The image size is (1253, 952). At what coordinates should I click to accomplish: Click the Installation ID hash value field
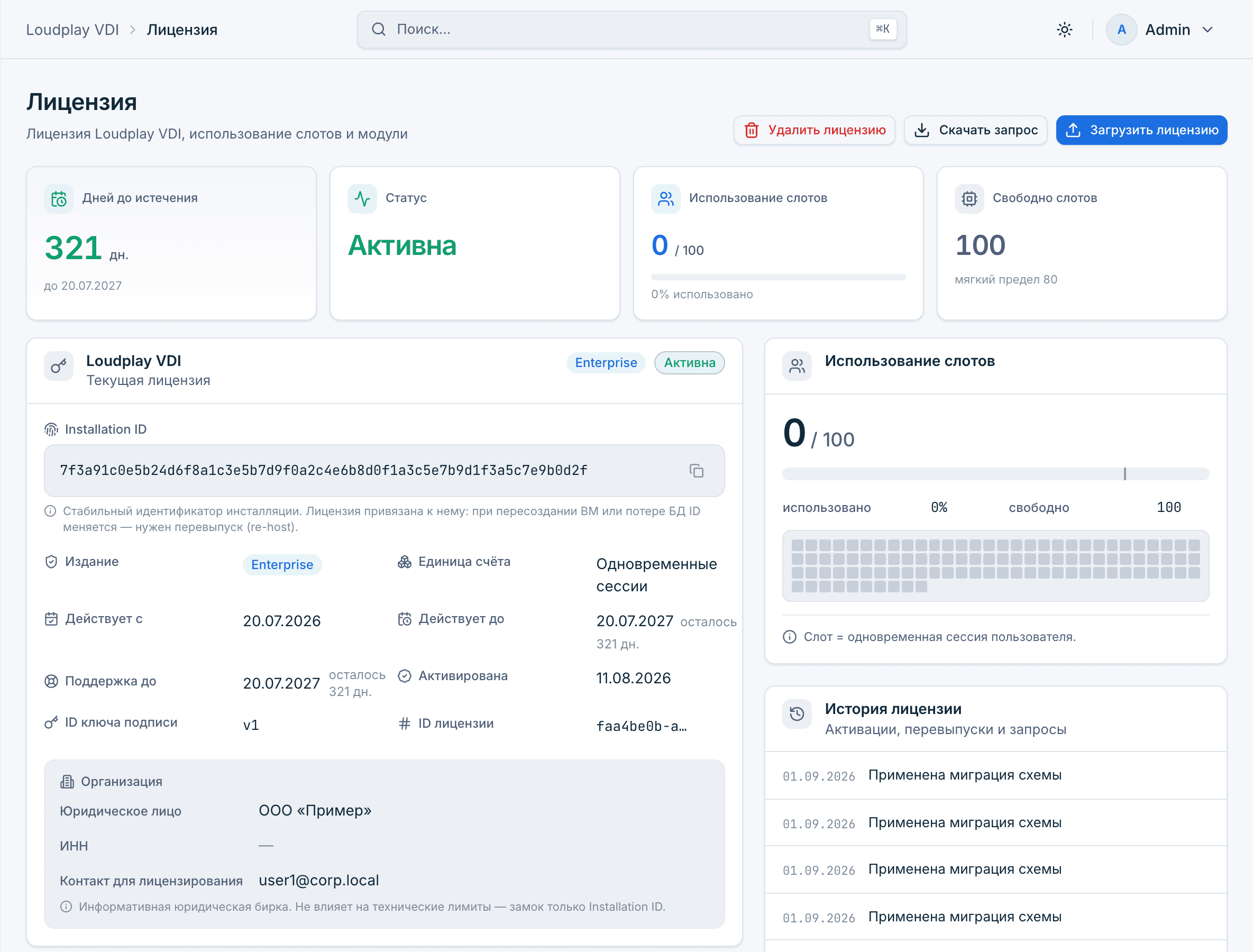pyautogui.click(x=384, y=471)
